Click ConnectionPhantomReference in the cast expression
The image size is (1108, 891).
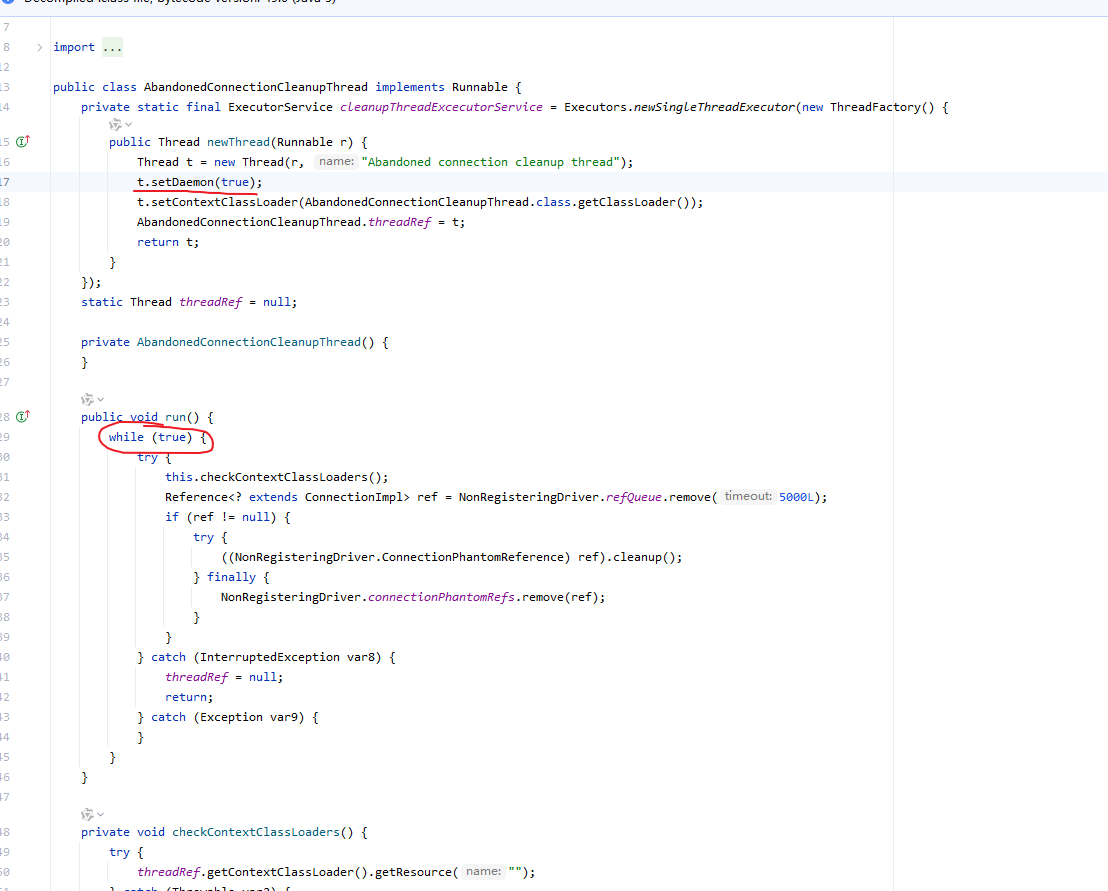click(x=475, y=557)
